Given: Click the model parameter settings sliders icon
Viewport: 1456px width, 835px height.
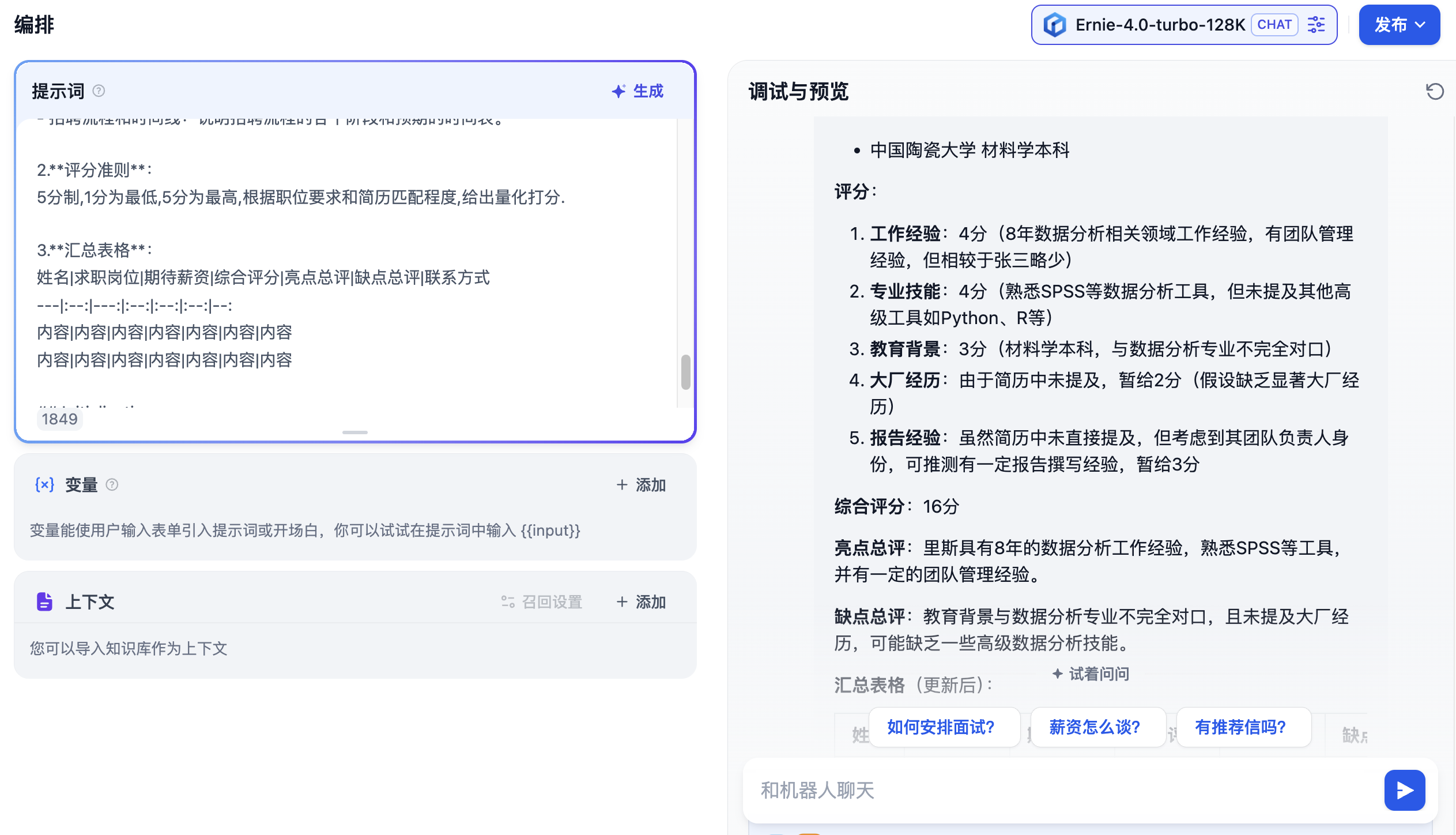Looking at the screenshot, I should pyautogui.click(x=1316, y=25).
